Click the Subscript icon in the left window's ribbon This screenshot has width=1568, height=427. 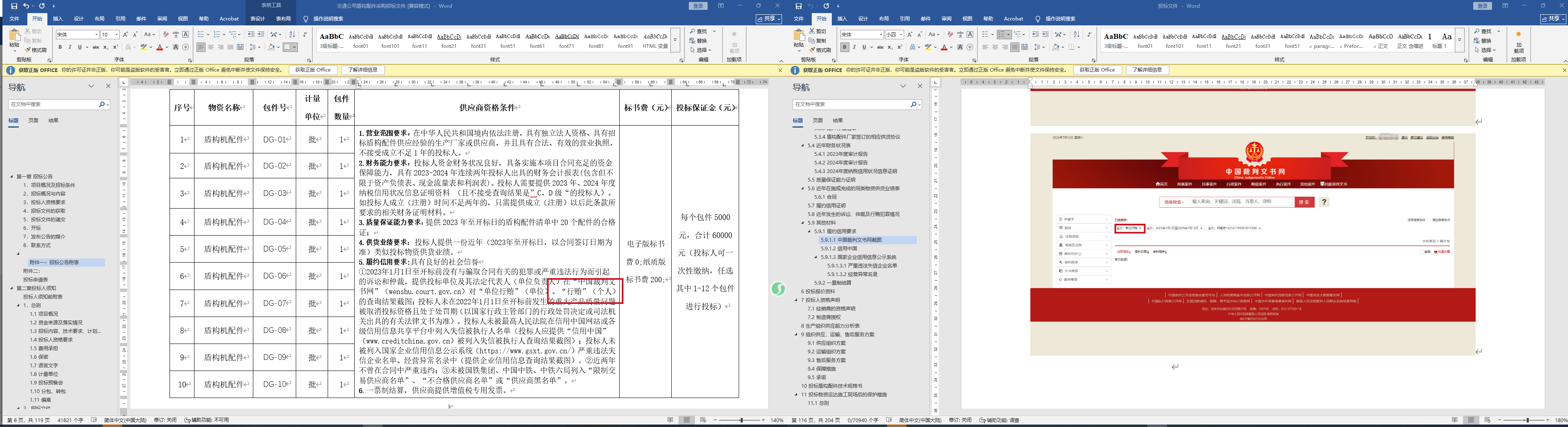click(106, 47)
